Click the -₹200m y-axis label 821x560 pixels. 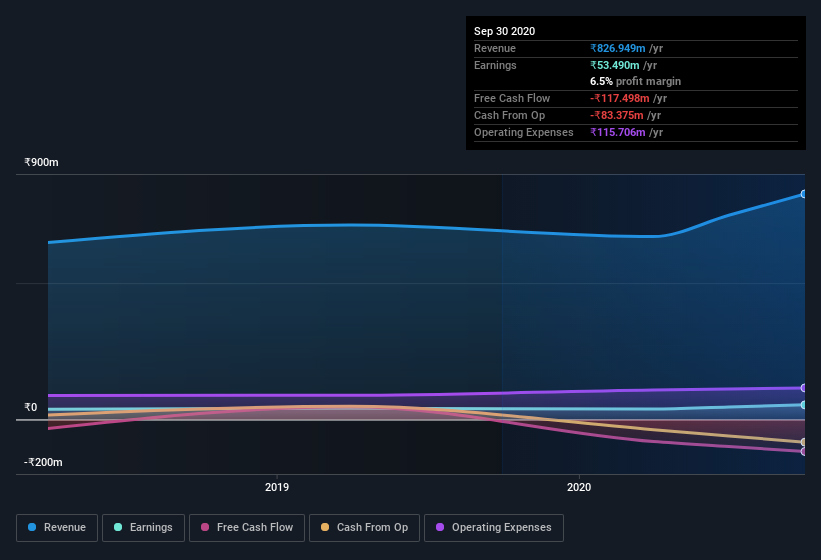(x=43, y=462)
